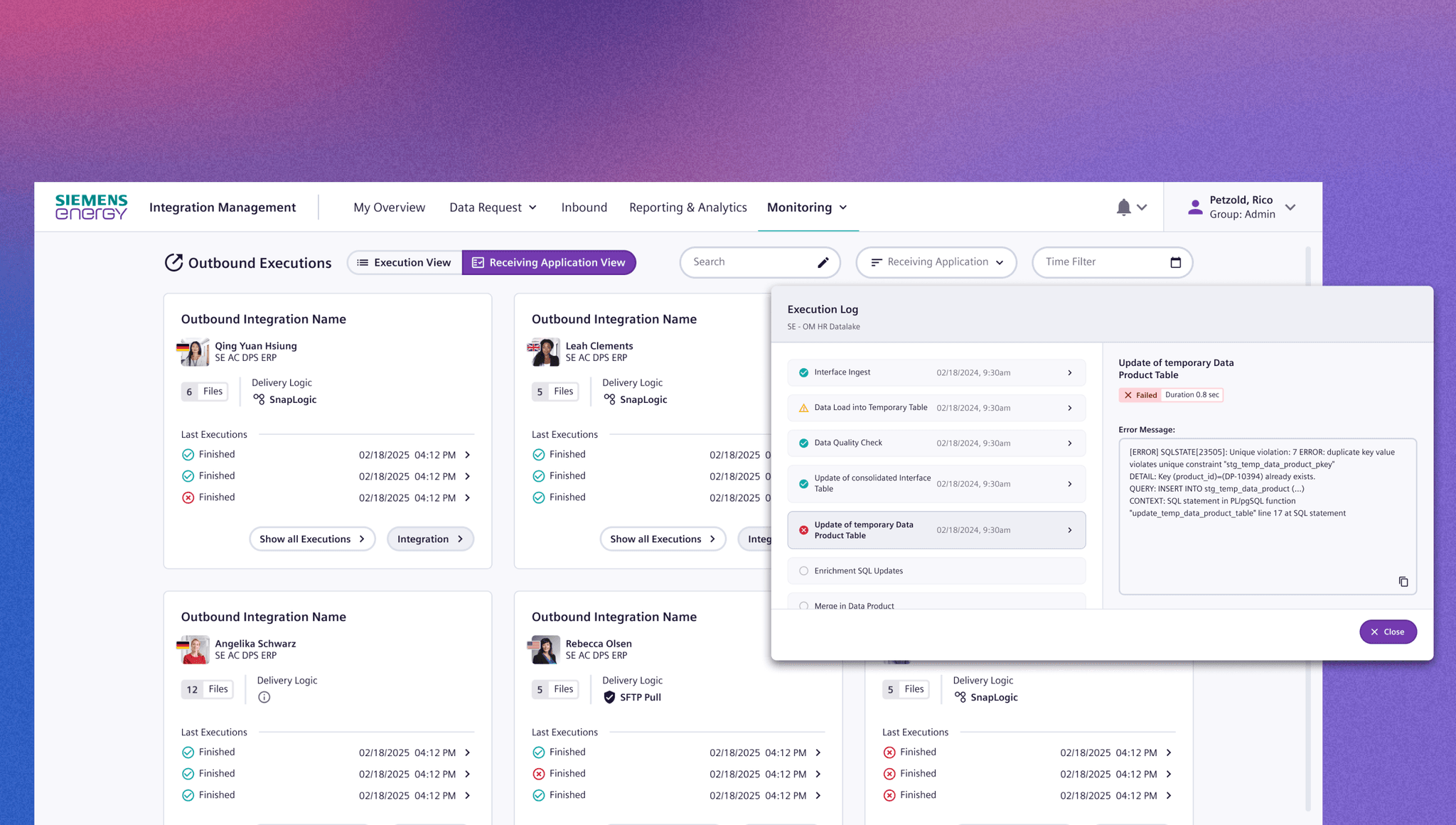Switch to Execution View
Viewport: 1456px width, 825px height.
point(405,262)
